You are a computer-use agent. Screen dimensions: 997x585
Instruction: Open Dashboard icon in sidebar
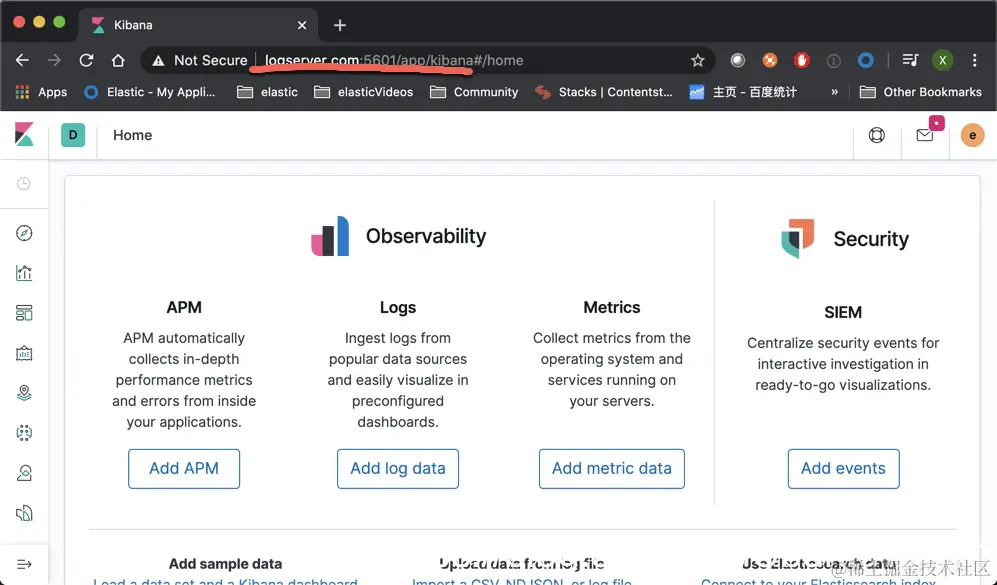click(24, 313)
